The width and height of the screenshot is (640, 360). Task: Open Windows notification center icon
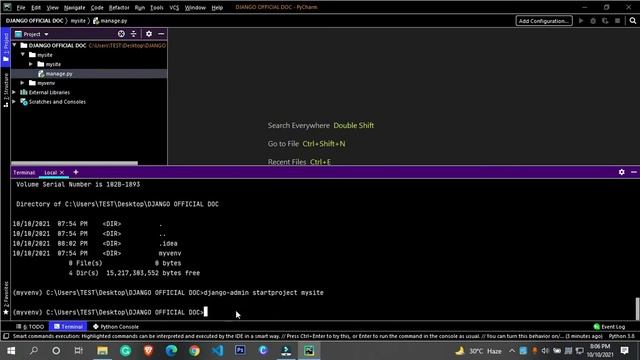(624, 351)
